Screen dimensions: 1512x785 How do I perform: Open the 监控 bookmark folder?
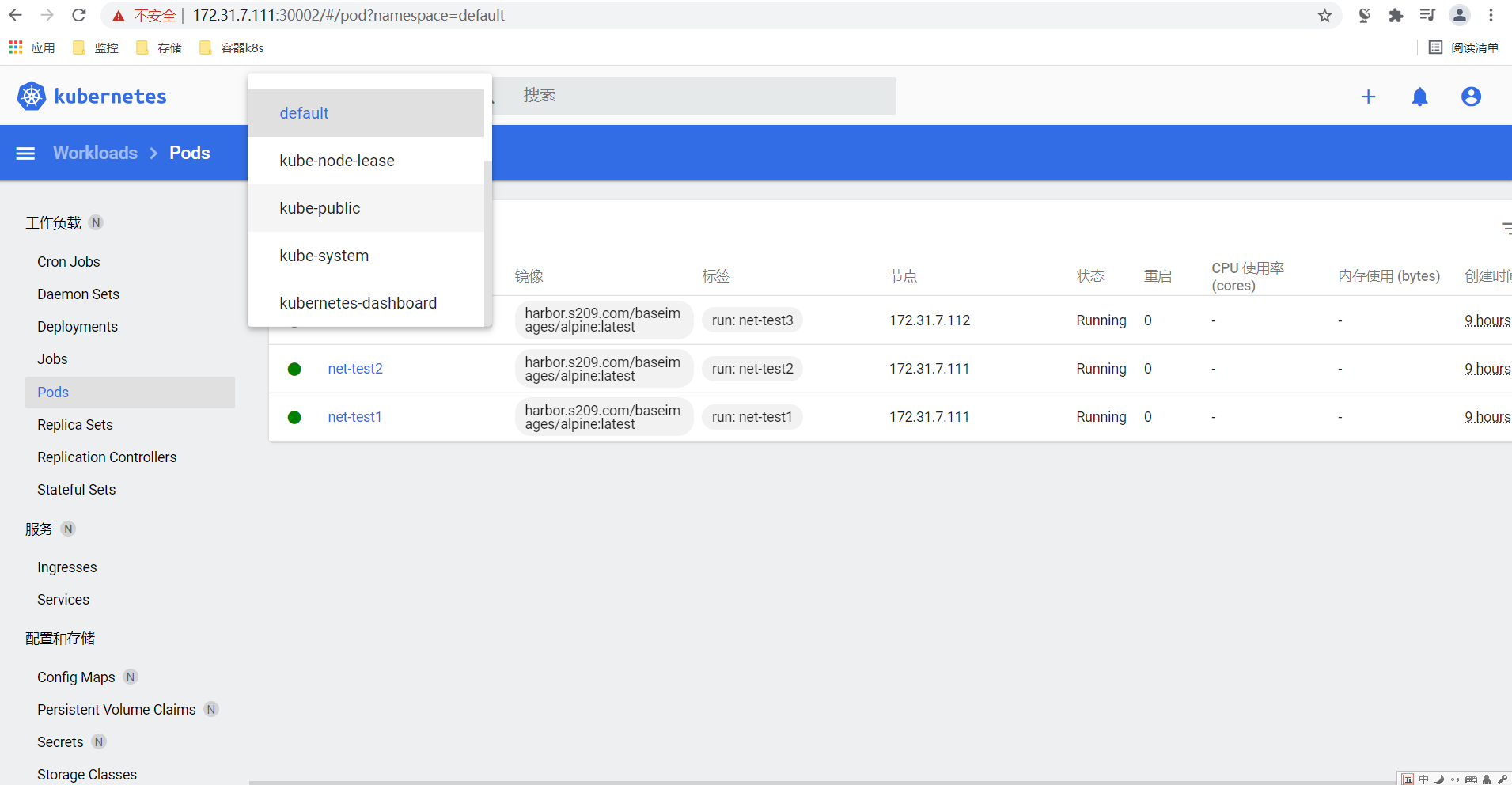coord(95,47)
